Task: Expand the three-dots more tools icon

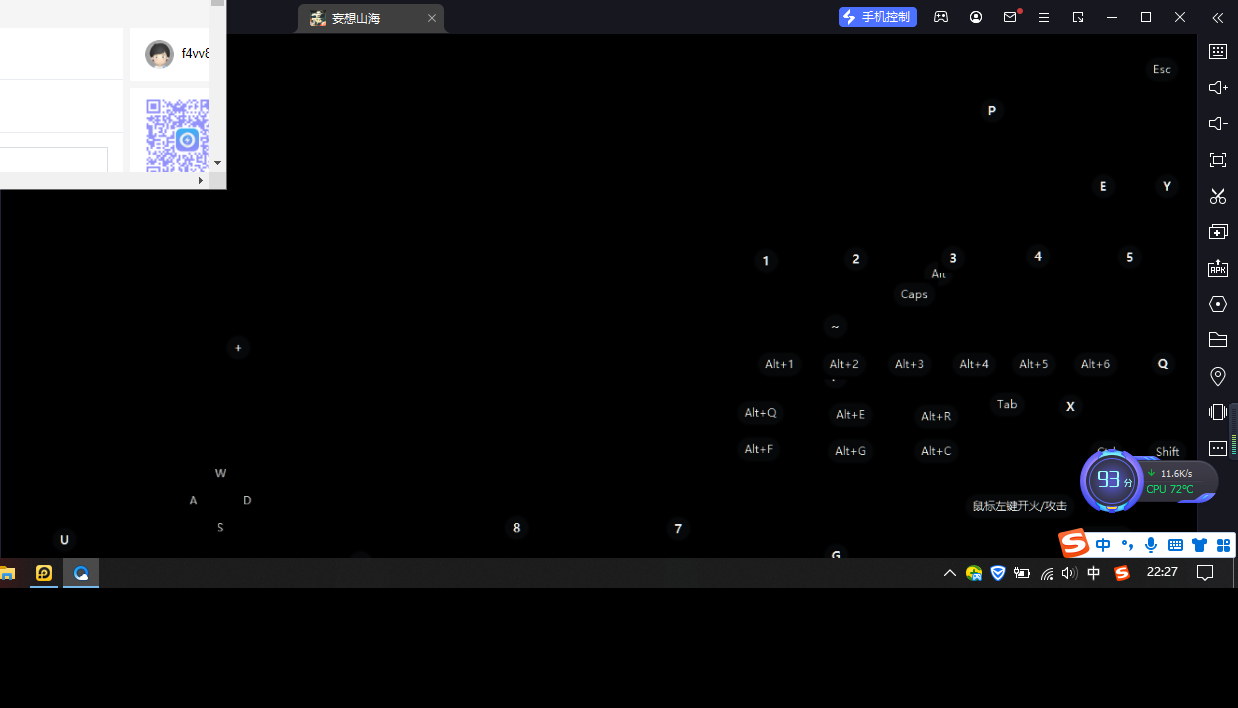Action: click(x=1217, y=448)
